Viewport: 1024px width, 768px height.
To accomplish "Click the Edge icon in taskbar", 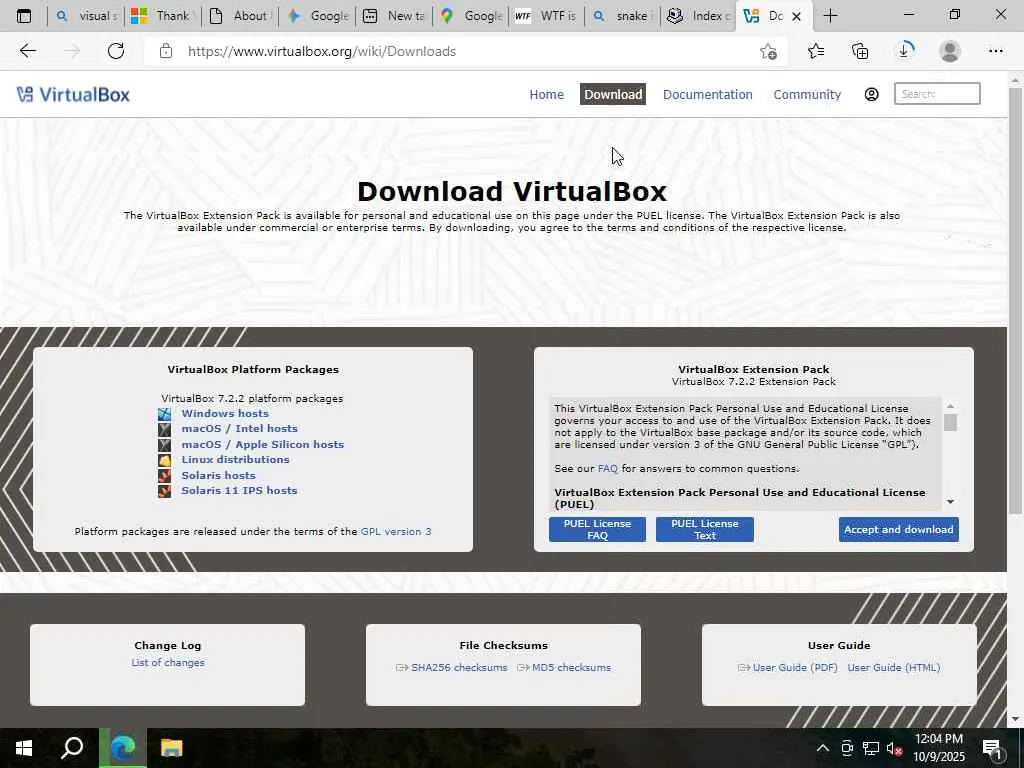I will pyautogui.click(x=122, y=748).
